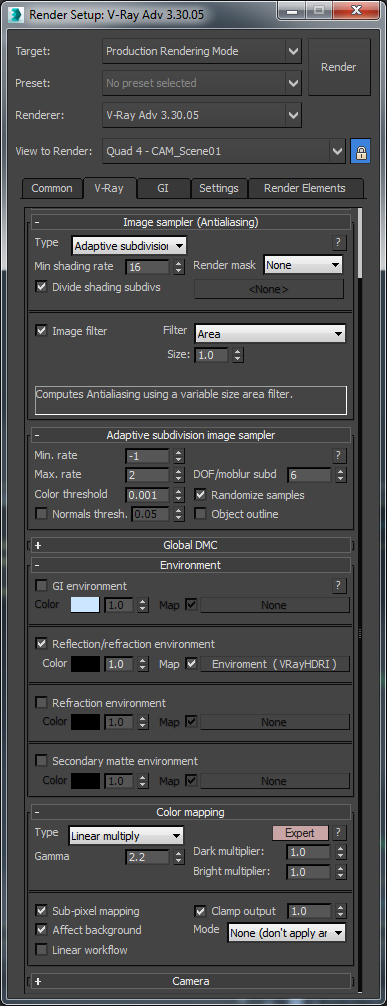Click the Gamma value input field
387x1006 pixels.
[148, 857]
